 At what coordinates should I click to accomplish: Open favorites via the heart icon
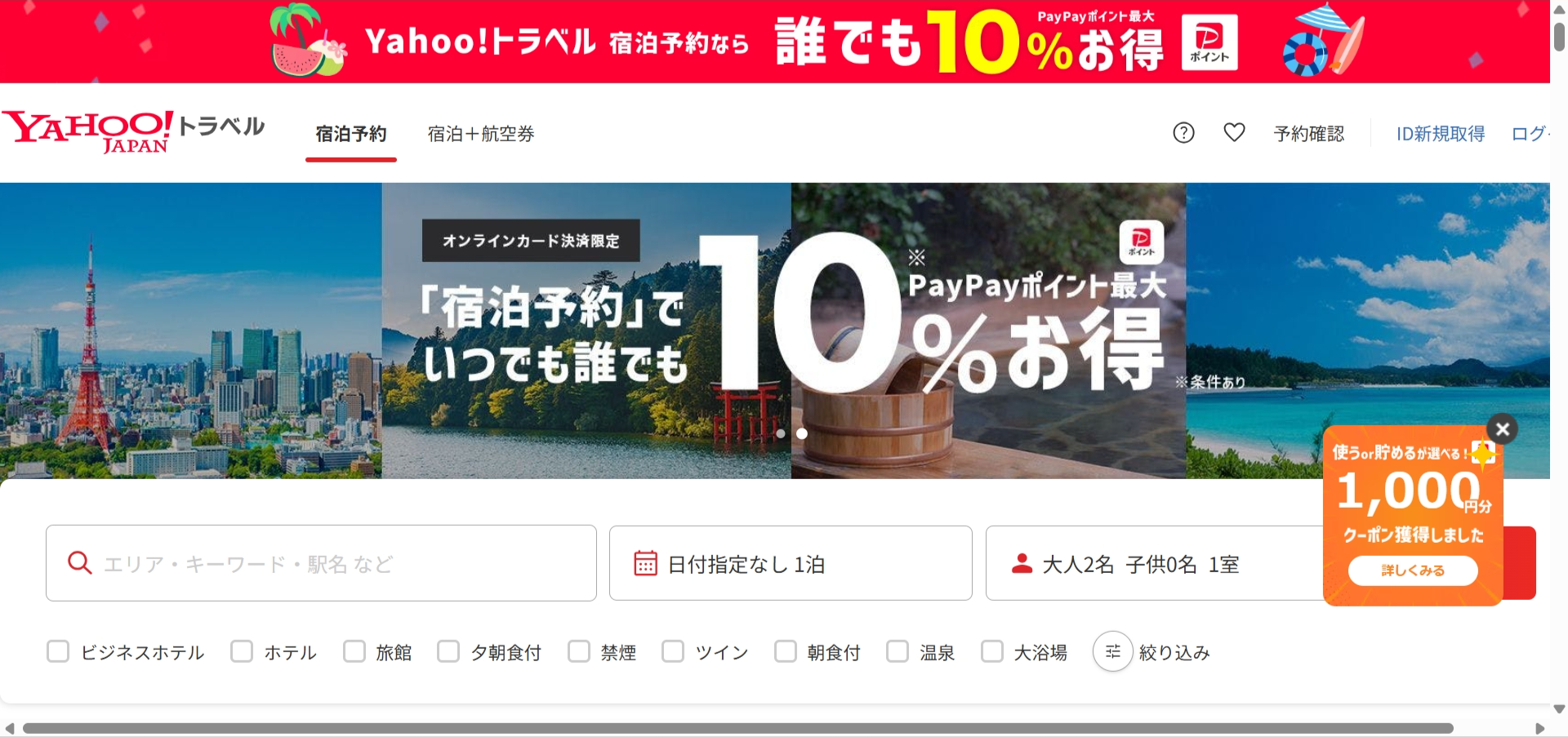1234,132
